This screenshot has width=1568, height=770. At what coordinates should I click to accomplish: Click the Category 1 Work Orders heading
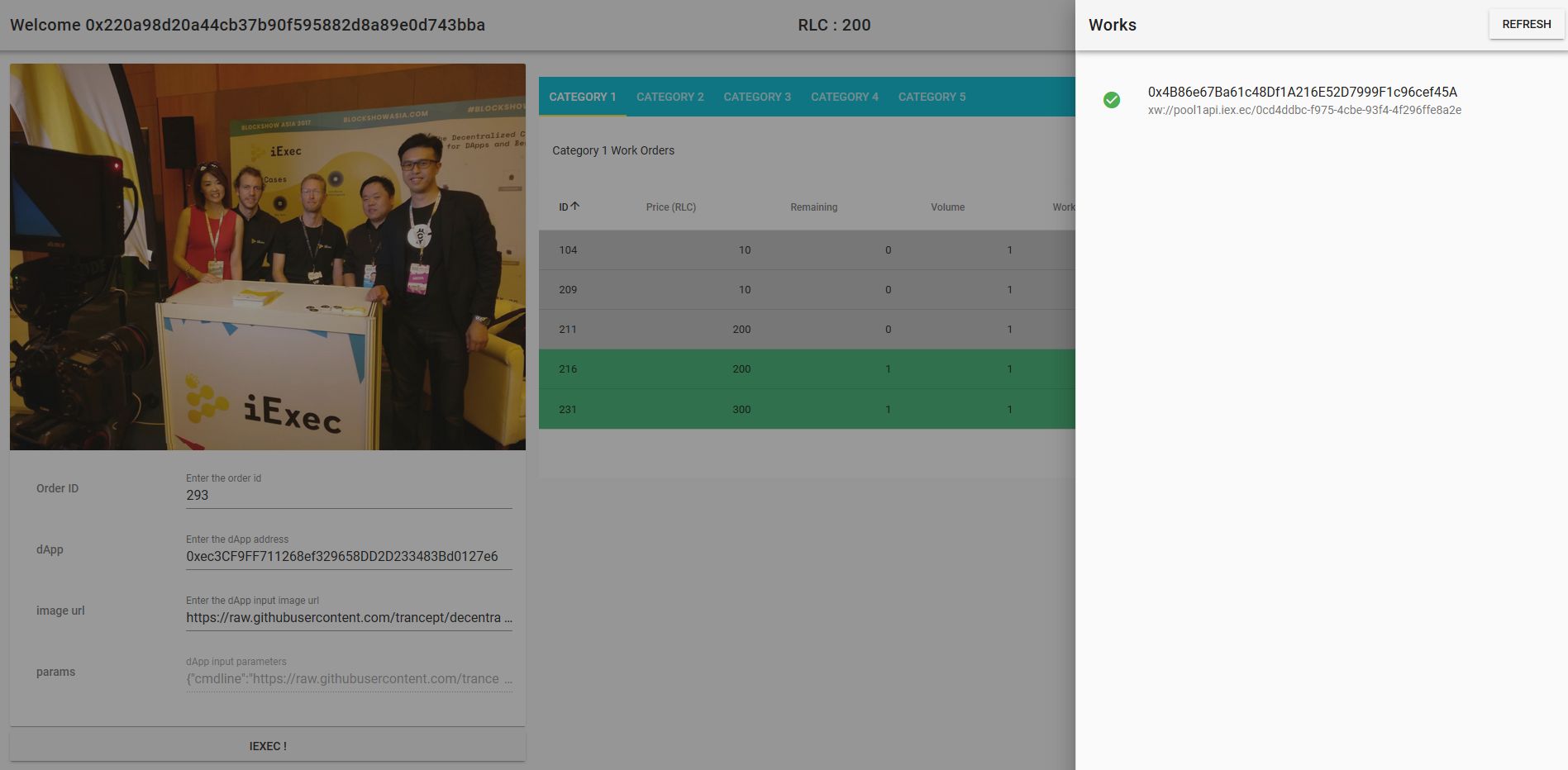[613, 150]
